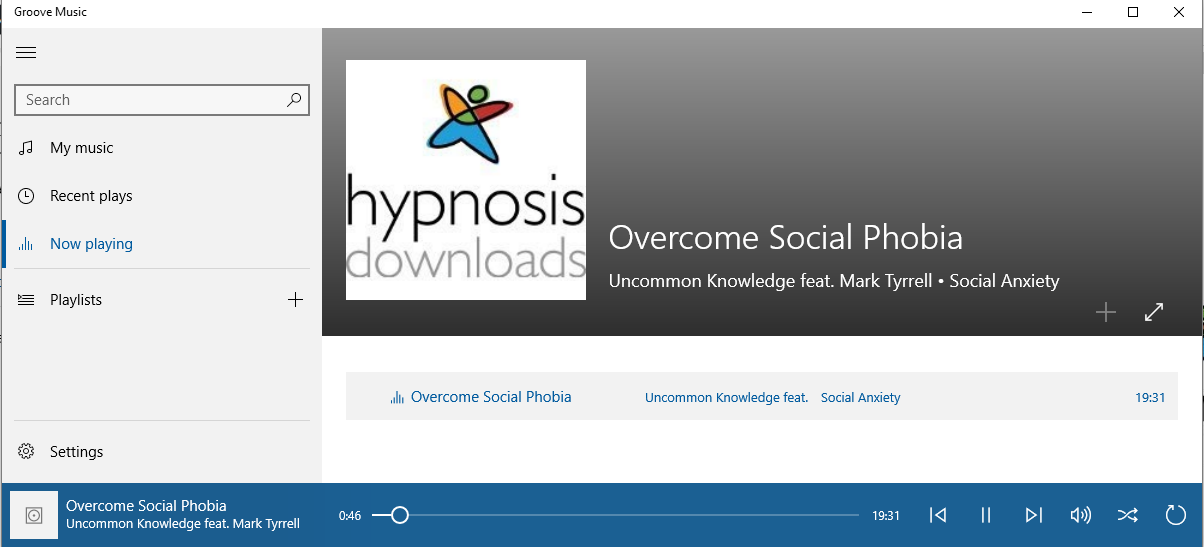Select Overcome Social Phobia track row title
Image resolution: width=1204 pixels, height=547 pixels.
tap(491, 397)
